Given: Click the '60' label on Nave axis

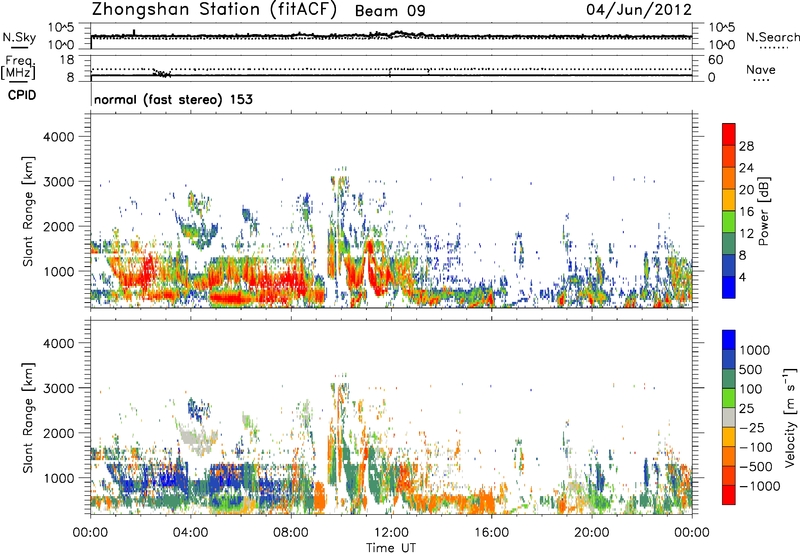Looking at the screenshot, I should pyautogui.click(x=715, y=60).
